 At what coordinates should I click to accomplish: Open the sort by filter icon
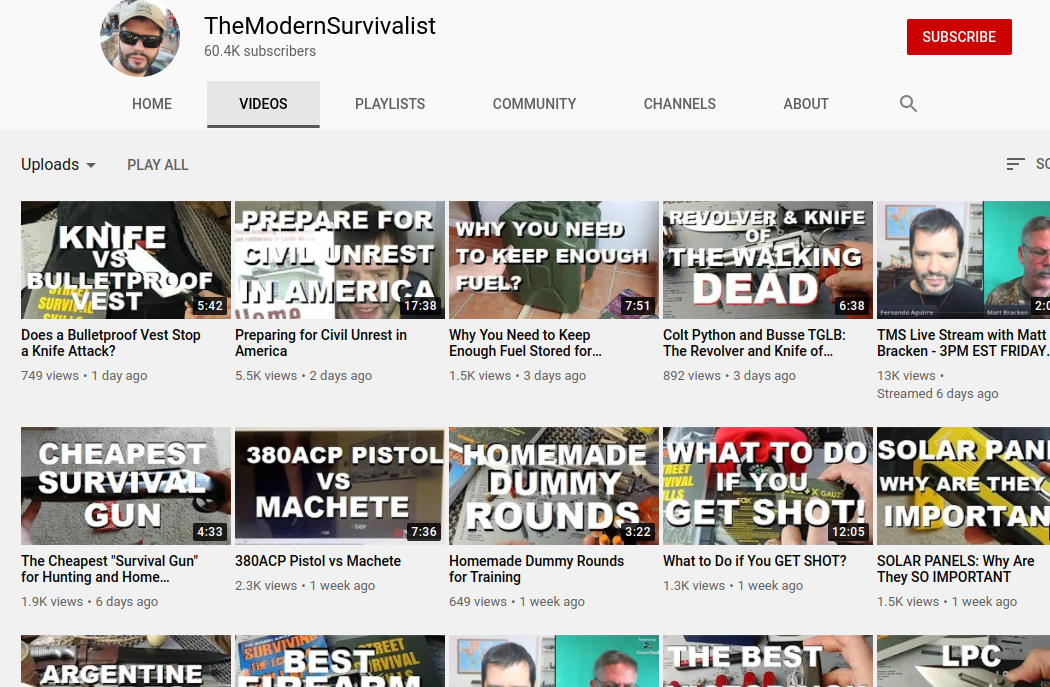pyautogui.click(x=1015, y=164)
